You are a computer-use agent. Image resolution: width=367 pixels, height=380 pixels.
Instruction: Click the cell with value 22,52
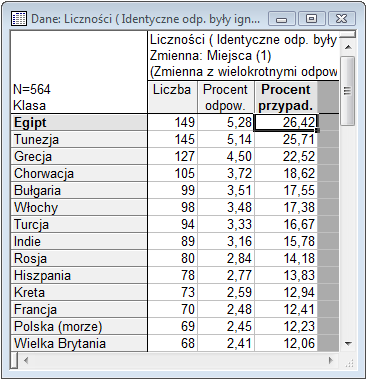(286, 157)
